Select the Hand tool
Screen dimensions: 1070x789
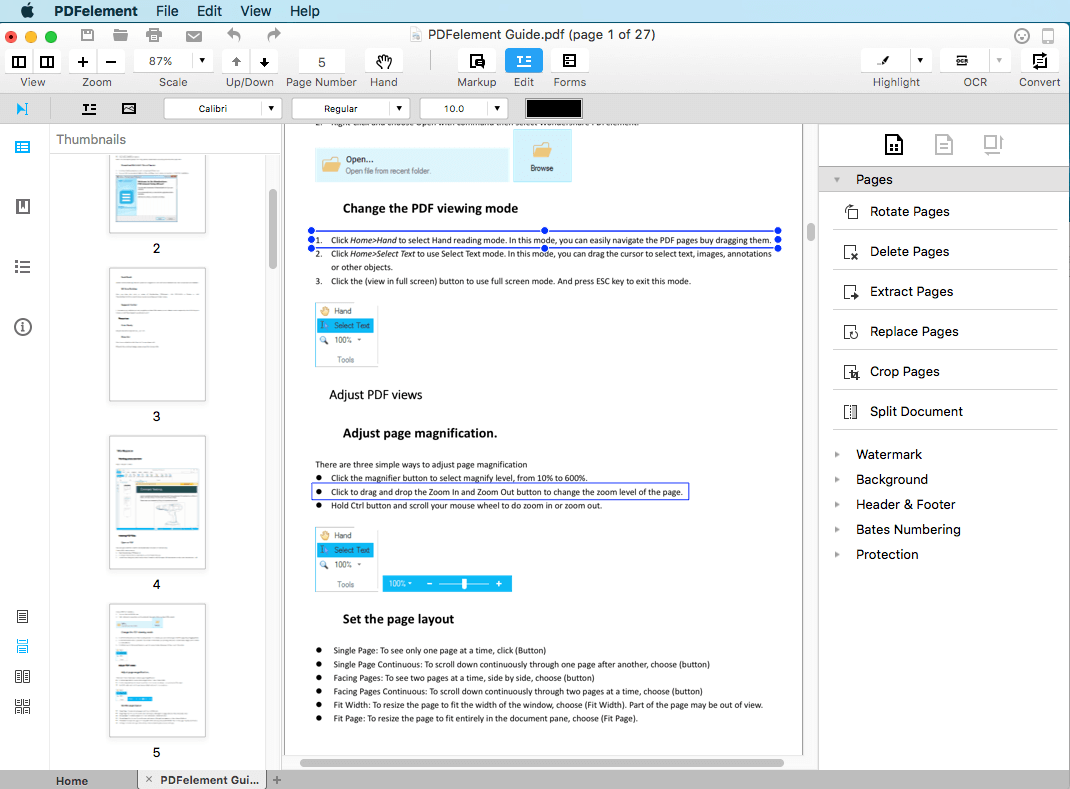[x=384, y=62]
